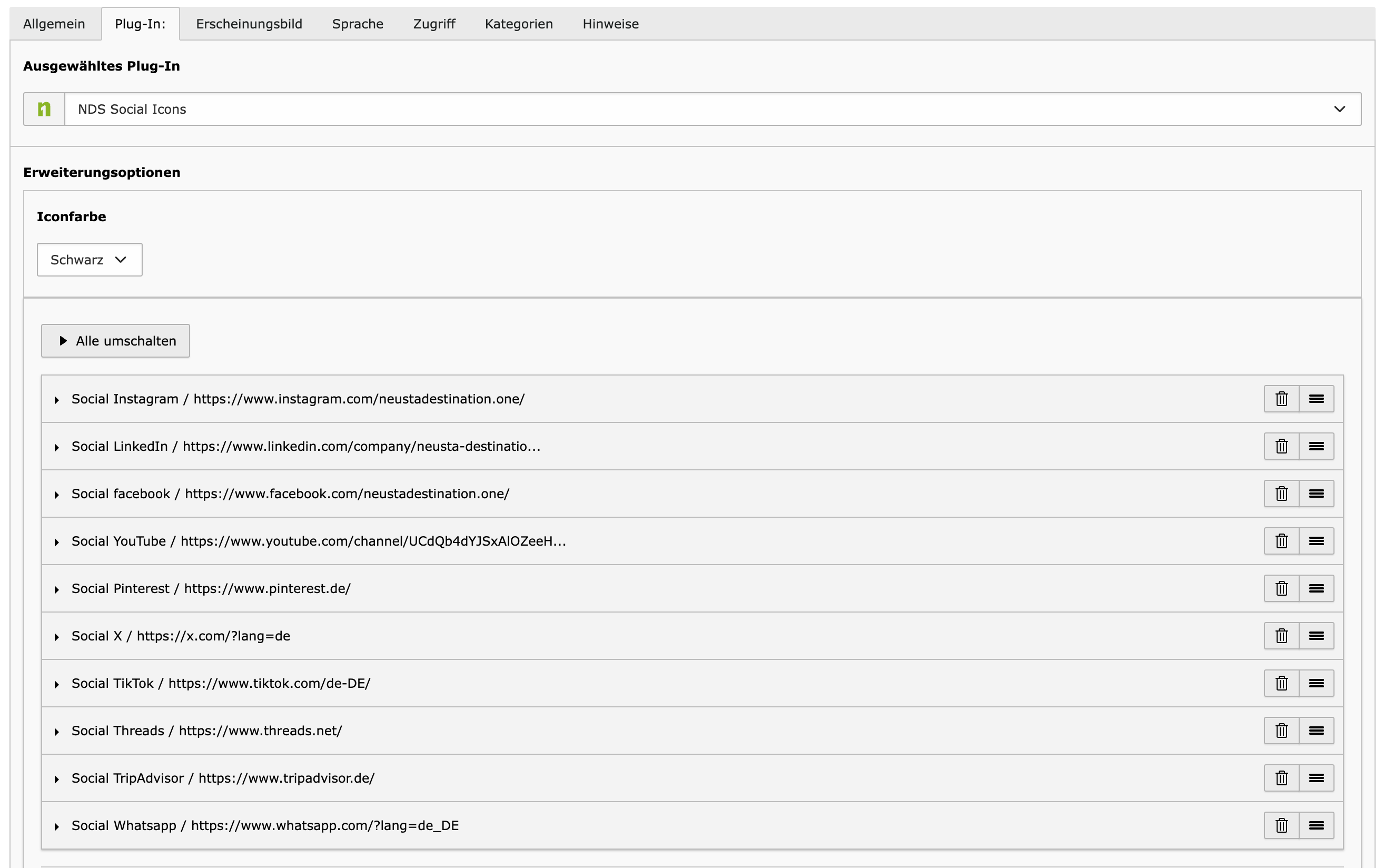
Task: Click the TikTok row drag handle
Action: click(1316, 683)
